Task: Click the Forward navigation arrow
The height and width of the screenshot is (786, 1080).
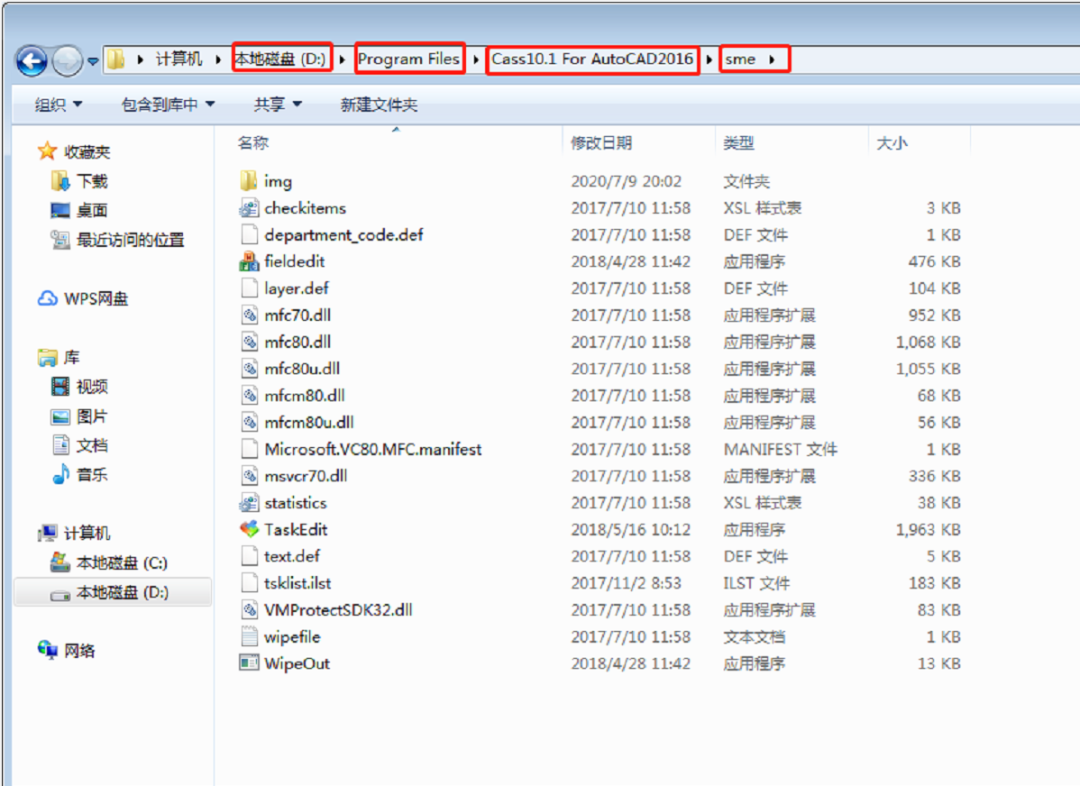Action: coord(67,61)
